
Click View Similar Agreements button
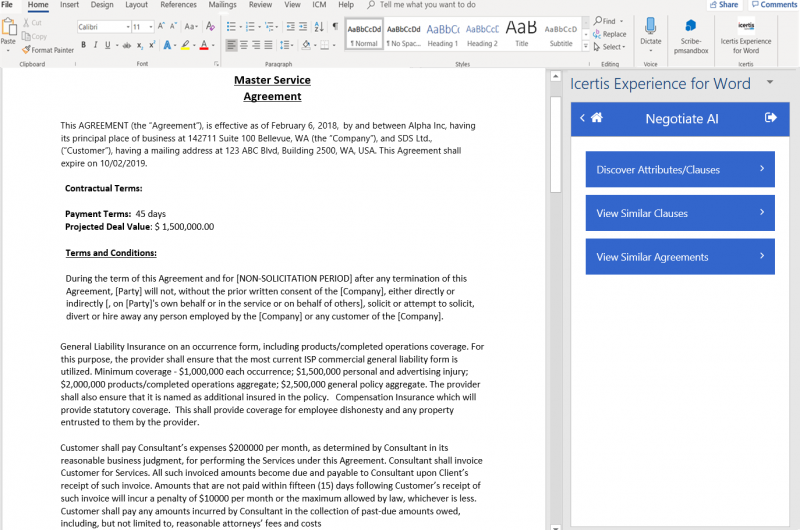pyautogui.click(x=680, y=257)
